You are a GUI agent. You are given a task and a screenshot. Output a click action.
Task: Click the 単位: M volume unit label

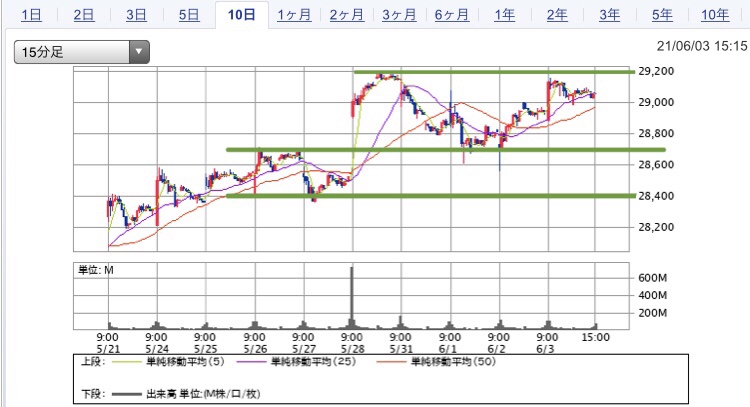[96, 271]
